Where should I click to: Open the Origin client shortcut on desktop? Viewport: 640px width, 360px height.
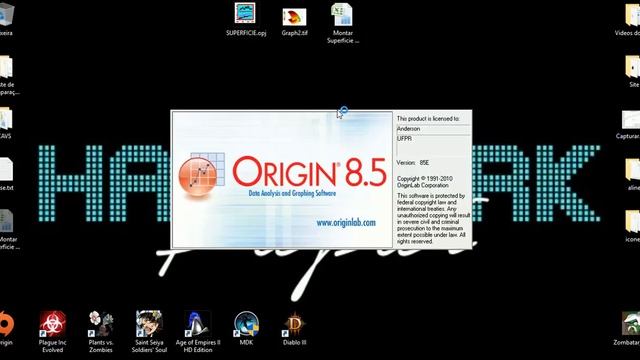point(6,328)
